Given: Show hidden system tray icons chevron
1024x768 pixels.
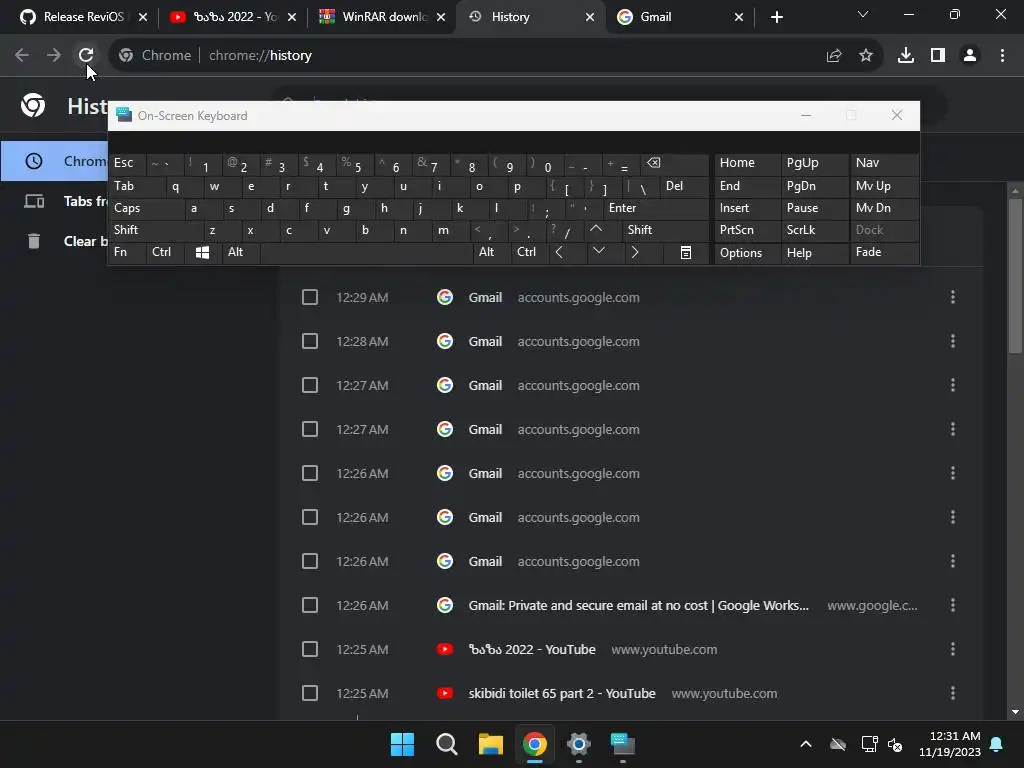Looking at the screenshot, I should tap(806, 744).
